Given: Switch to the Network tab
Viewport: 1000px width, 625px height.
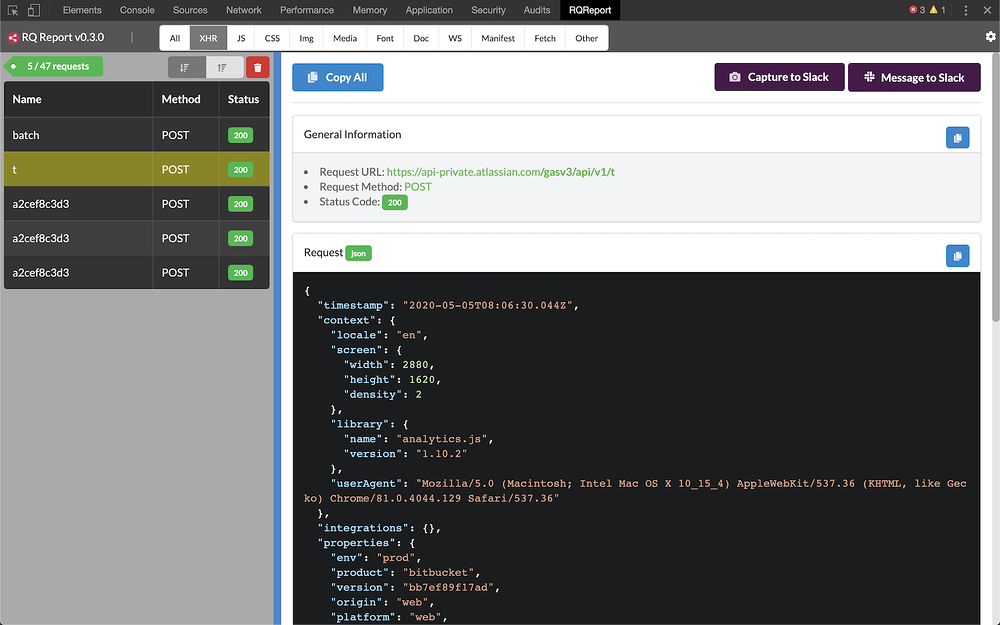Looking at the screenshot, I should [244, 10].
